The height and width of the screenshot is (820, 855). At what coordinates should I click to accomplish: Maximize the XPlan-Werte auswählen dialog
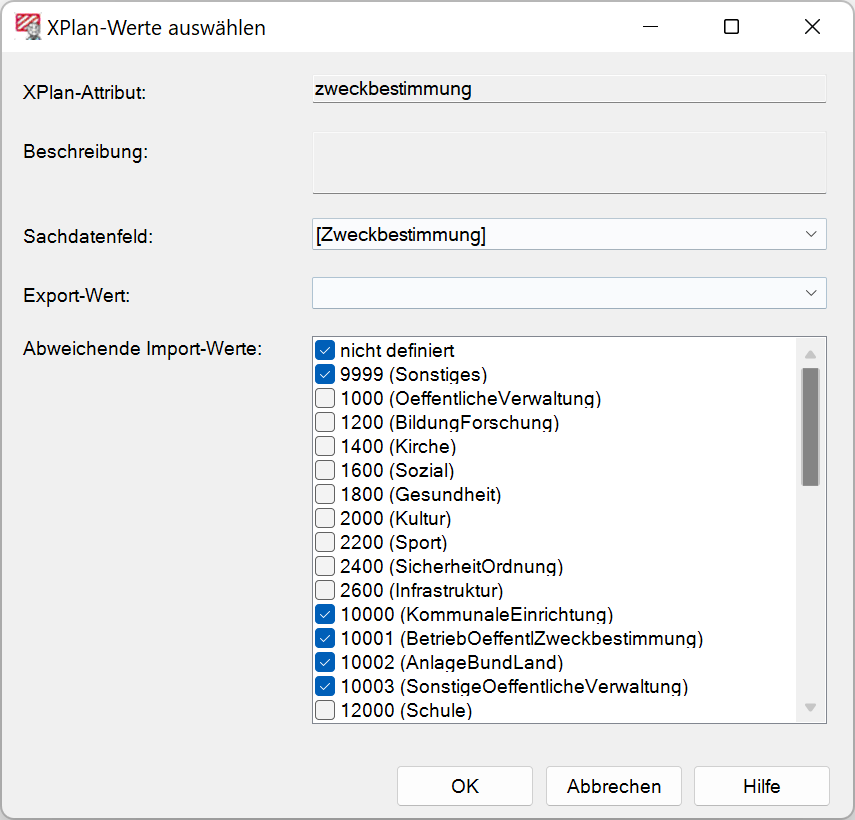(731, 27)
